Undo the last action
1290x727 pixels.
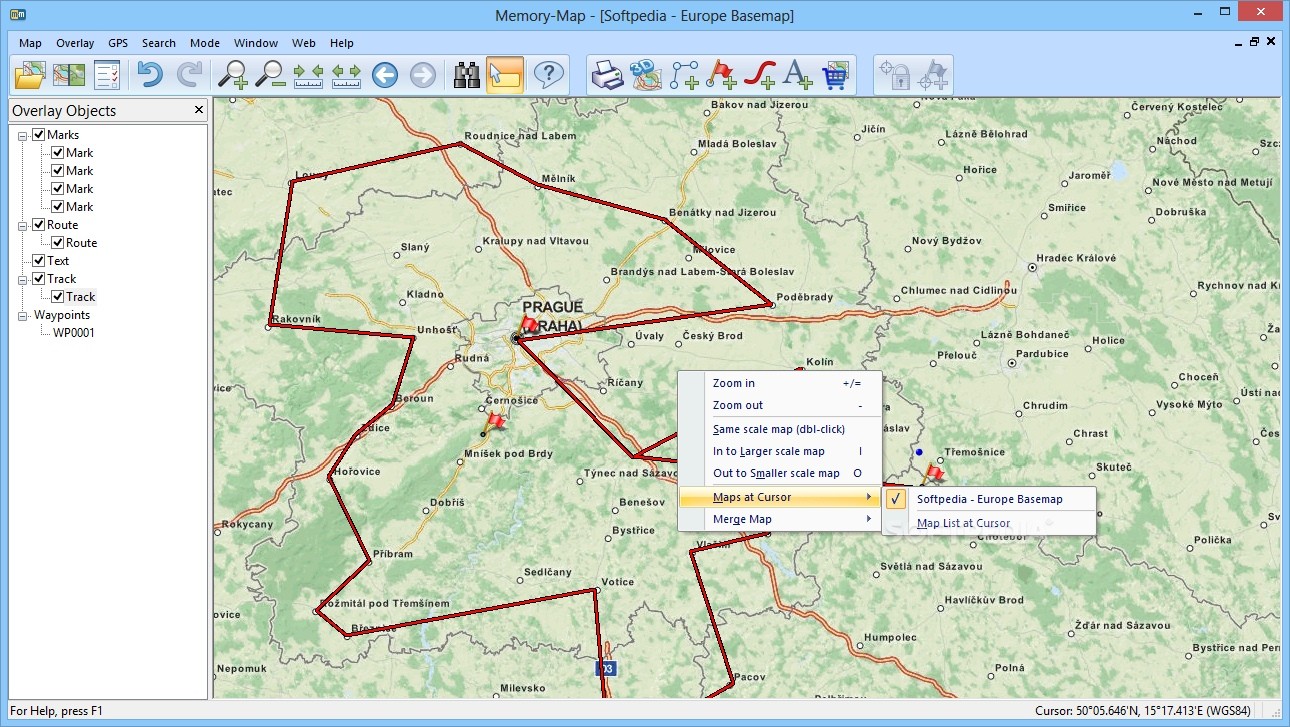150,75
